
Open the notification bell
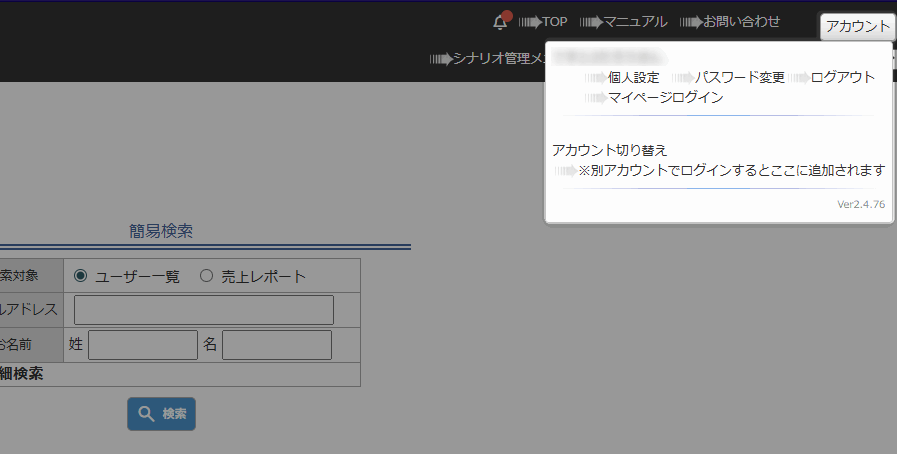pos(501,21)
